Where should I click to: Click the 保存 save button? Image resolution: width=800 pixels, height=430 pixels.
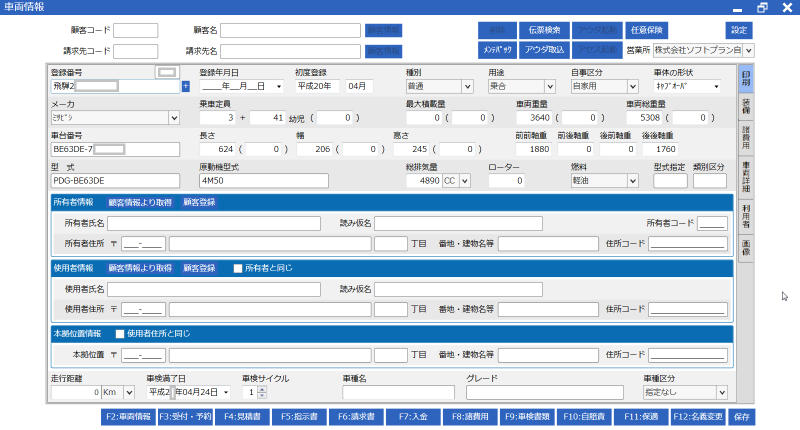click(x=741, y=416)
